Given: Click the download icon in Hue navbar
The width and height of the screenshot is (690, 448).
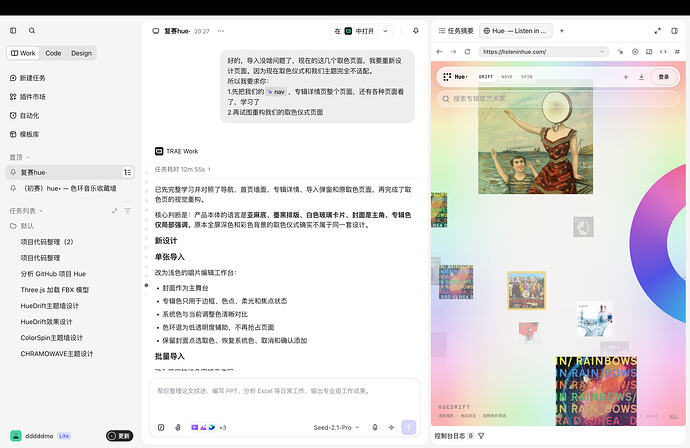Looking at the screenshot, I should (641, 77).
